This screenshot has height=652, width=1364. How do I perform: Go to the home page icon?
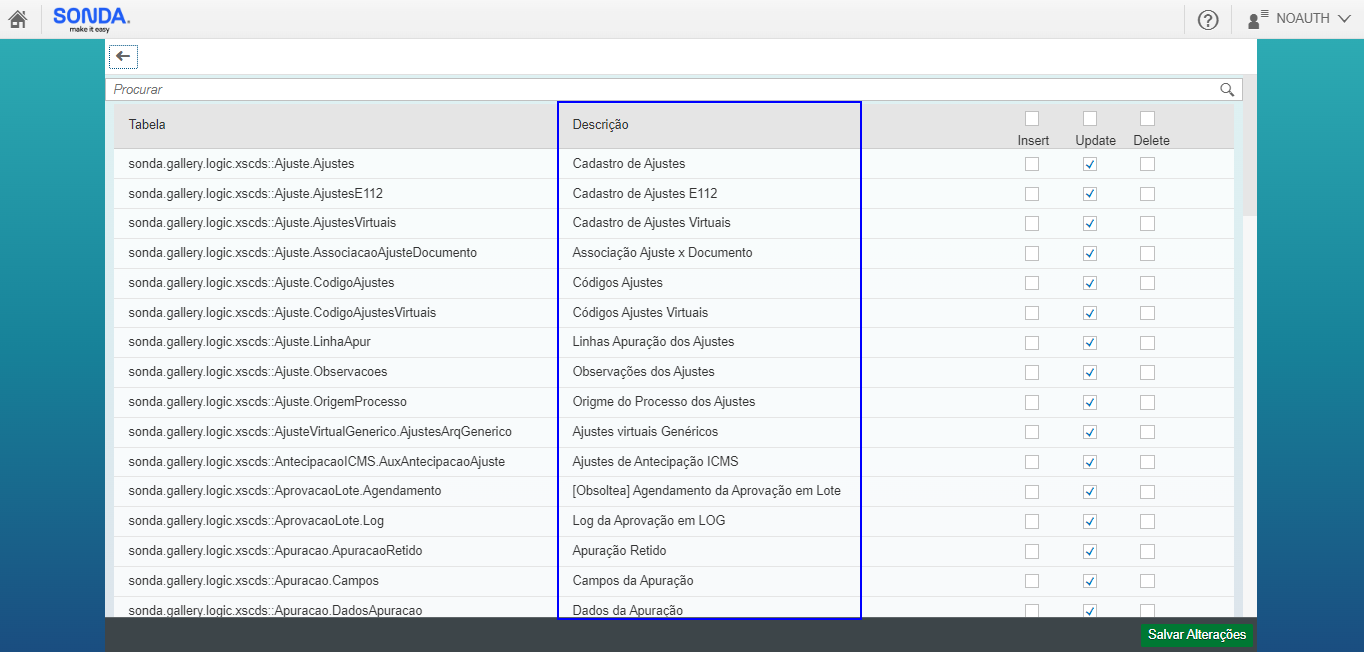pyautogui.click(x=17, y=19)
